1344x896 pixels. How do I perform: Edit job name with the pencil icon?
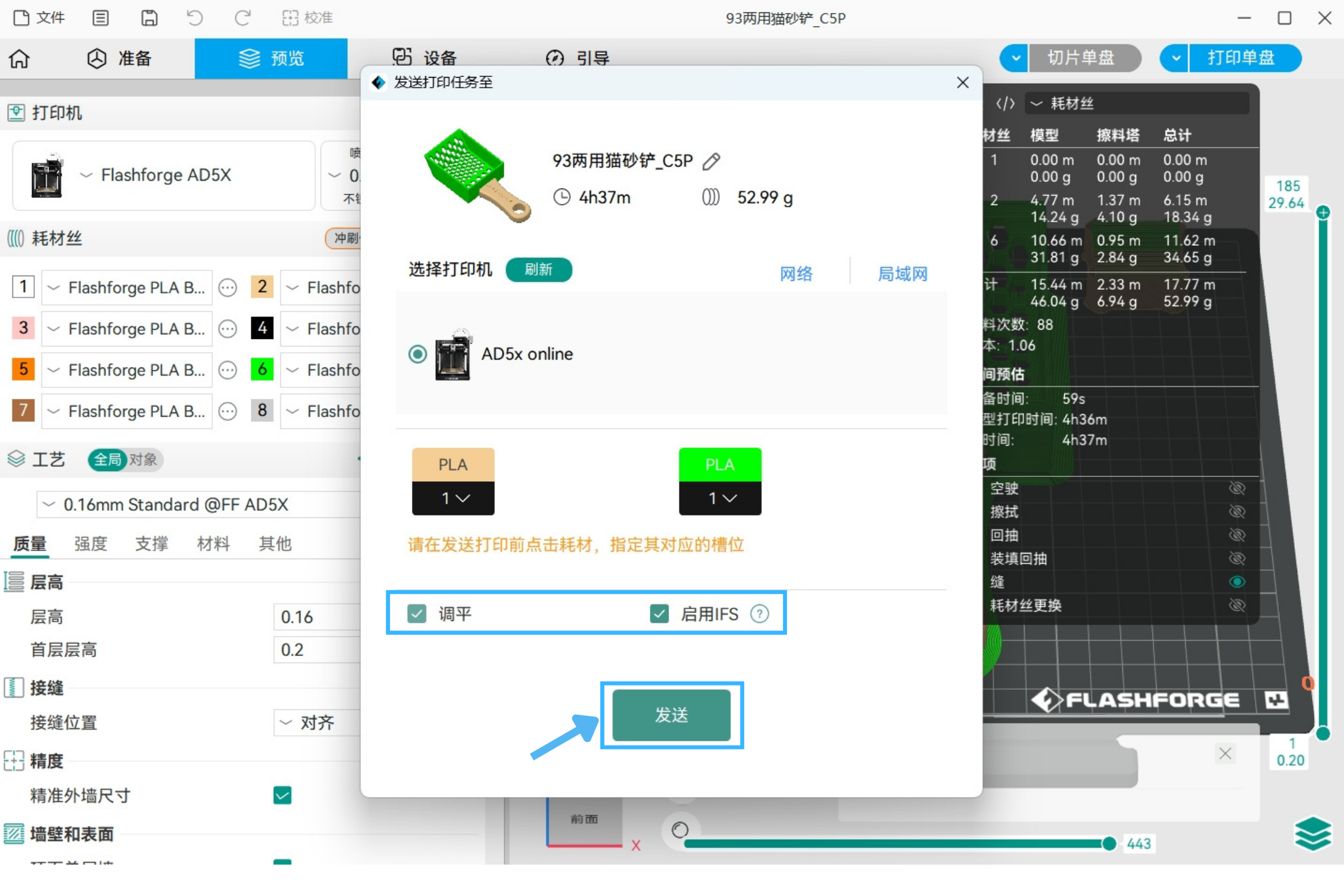point(712,161)
